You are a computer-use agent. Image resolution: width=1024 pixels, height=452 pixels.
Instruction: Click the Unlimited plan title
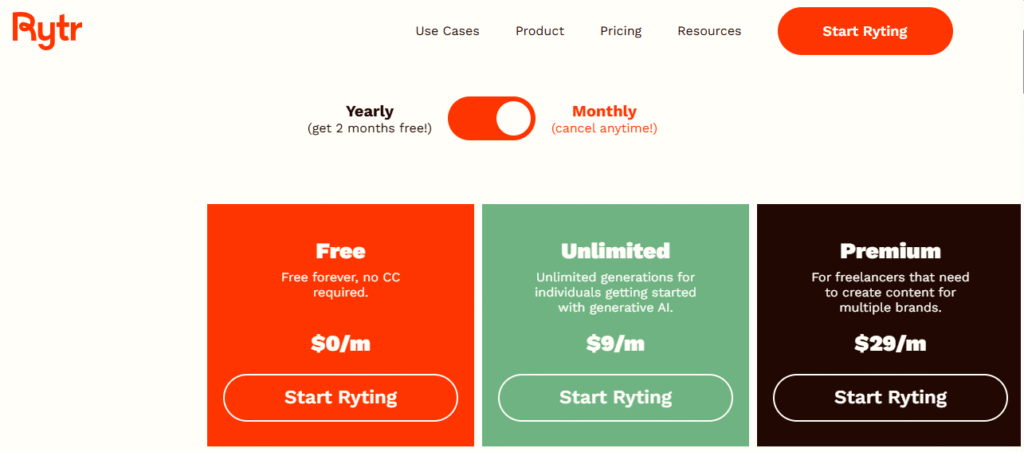point(615,251)
